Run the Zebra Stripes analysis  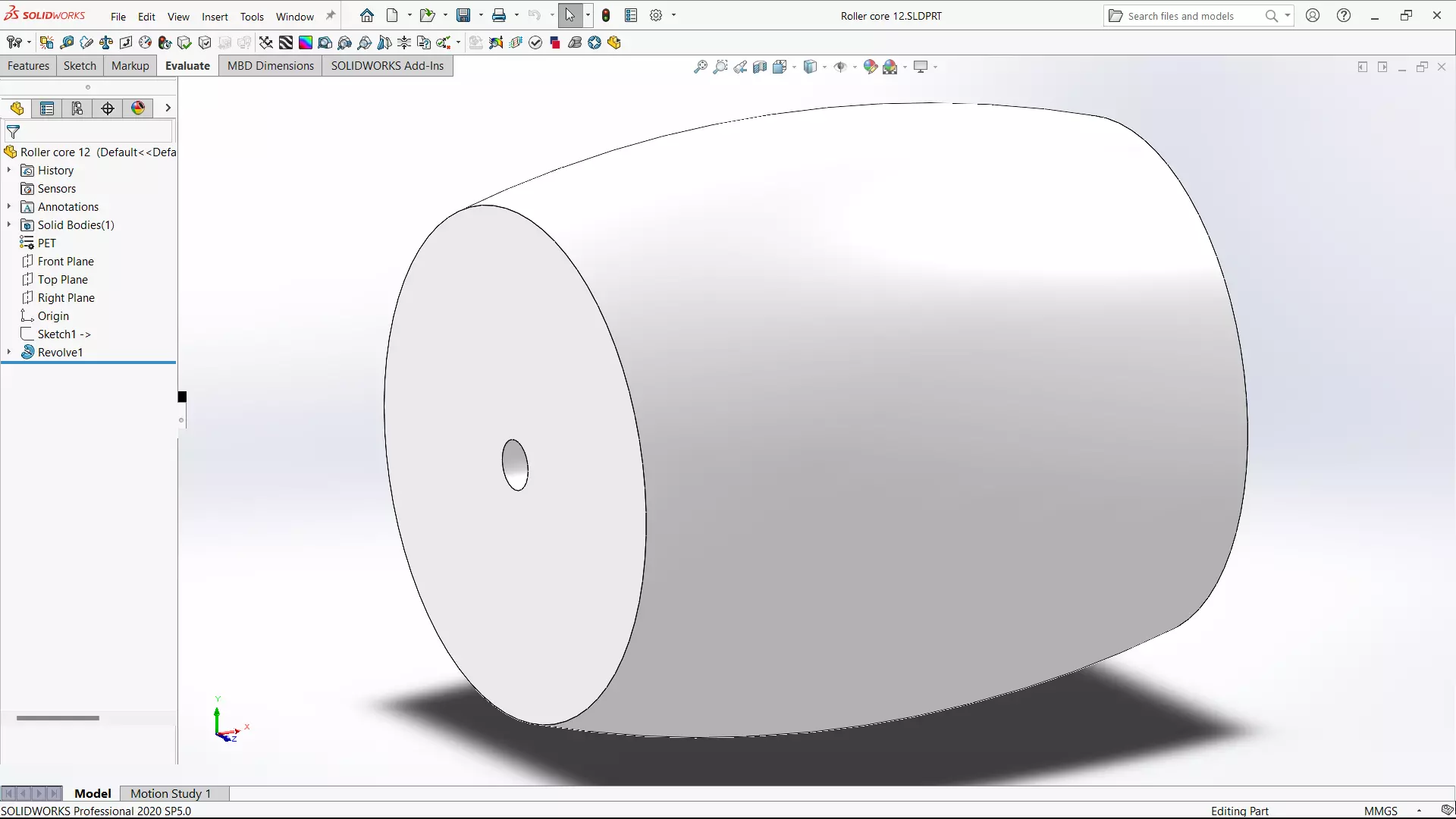[x=286, y=42]
